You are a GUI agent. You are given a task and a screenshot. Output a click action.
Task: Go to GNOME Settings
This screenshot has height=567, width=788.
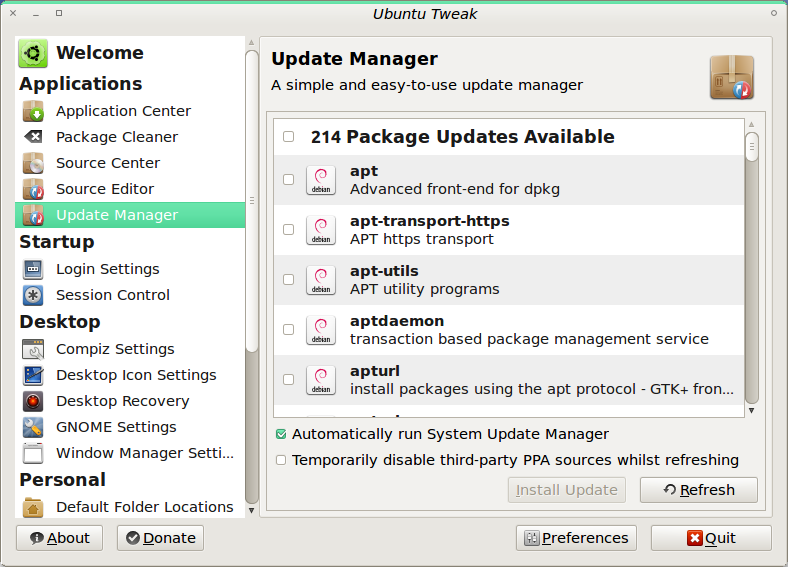click(130, 427)
